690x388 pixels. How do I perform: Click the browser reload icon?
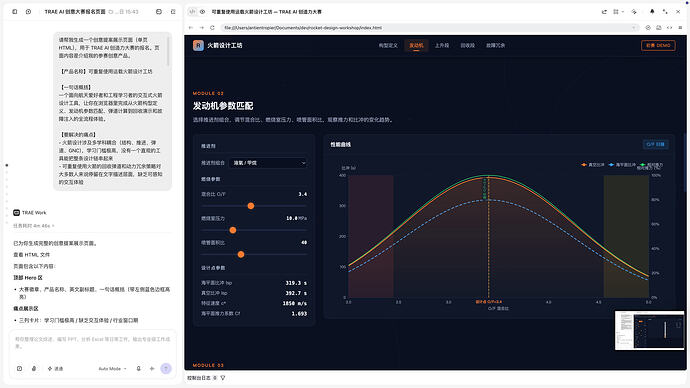click(x=212, y=28)
